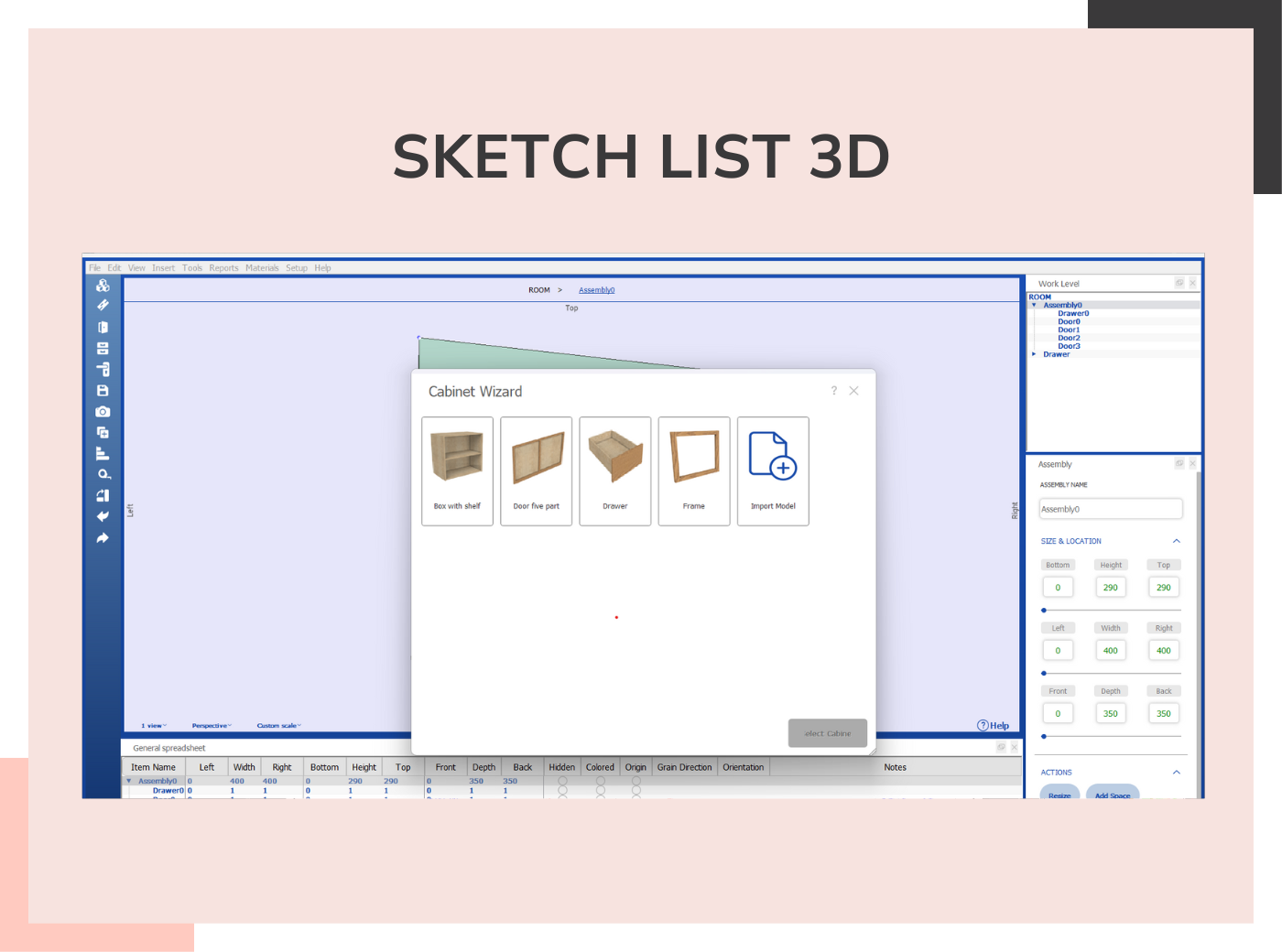Expand the Drawer node in Work Level tree
The height and width of the screenshot is (952, 1282).
tap(1035, 354)
